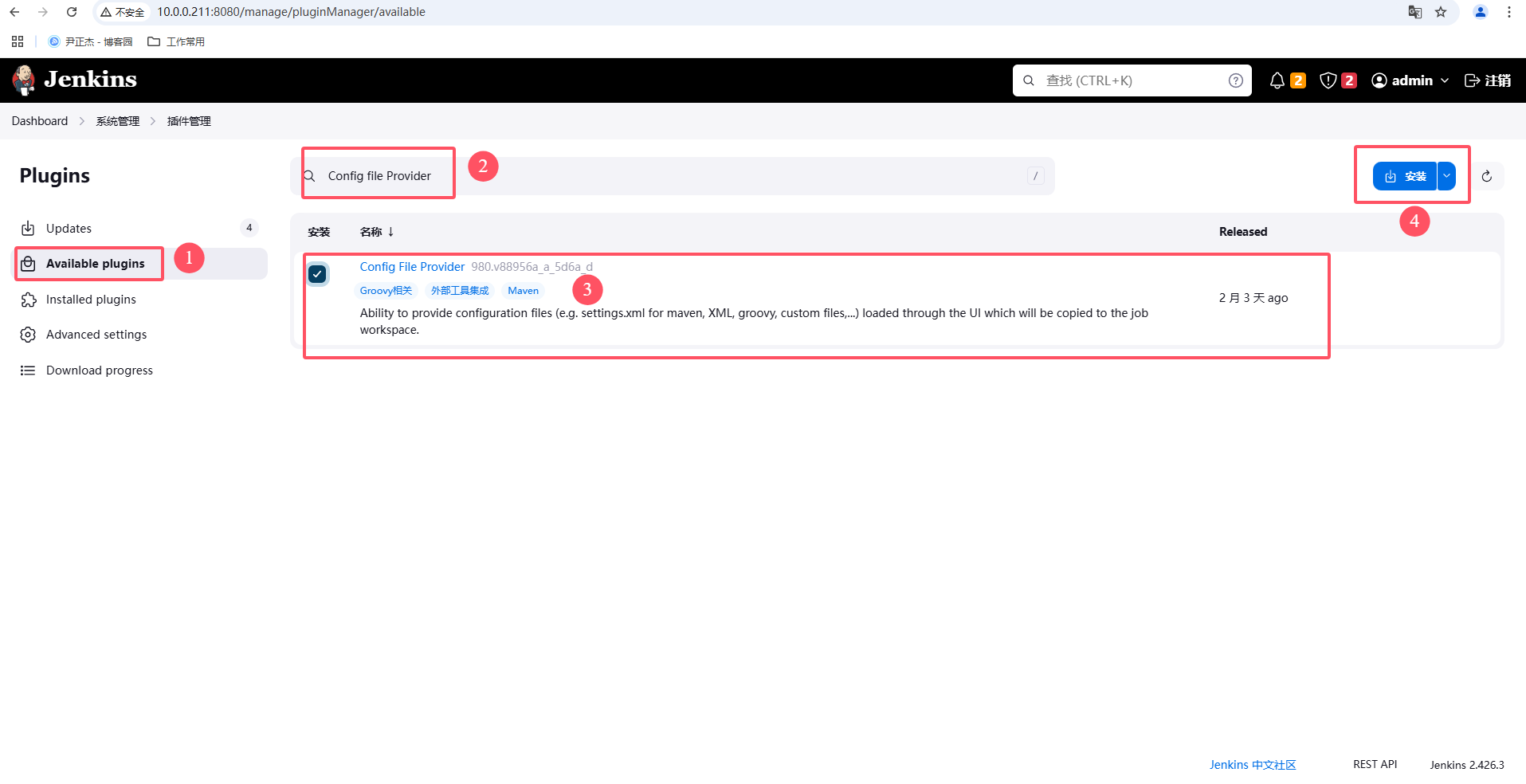The width and height of the screenshot is (1526, 784).
Task: Click the released date 2 月 3 天 ago
Action: point(1253,298)
